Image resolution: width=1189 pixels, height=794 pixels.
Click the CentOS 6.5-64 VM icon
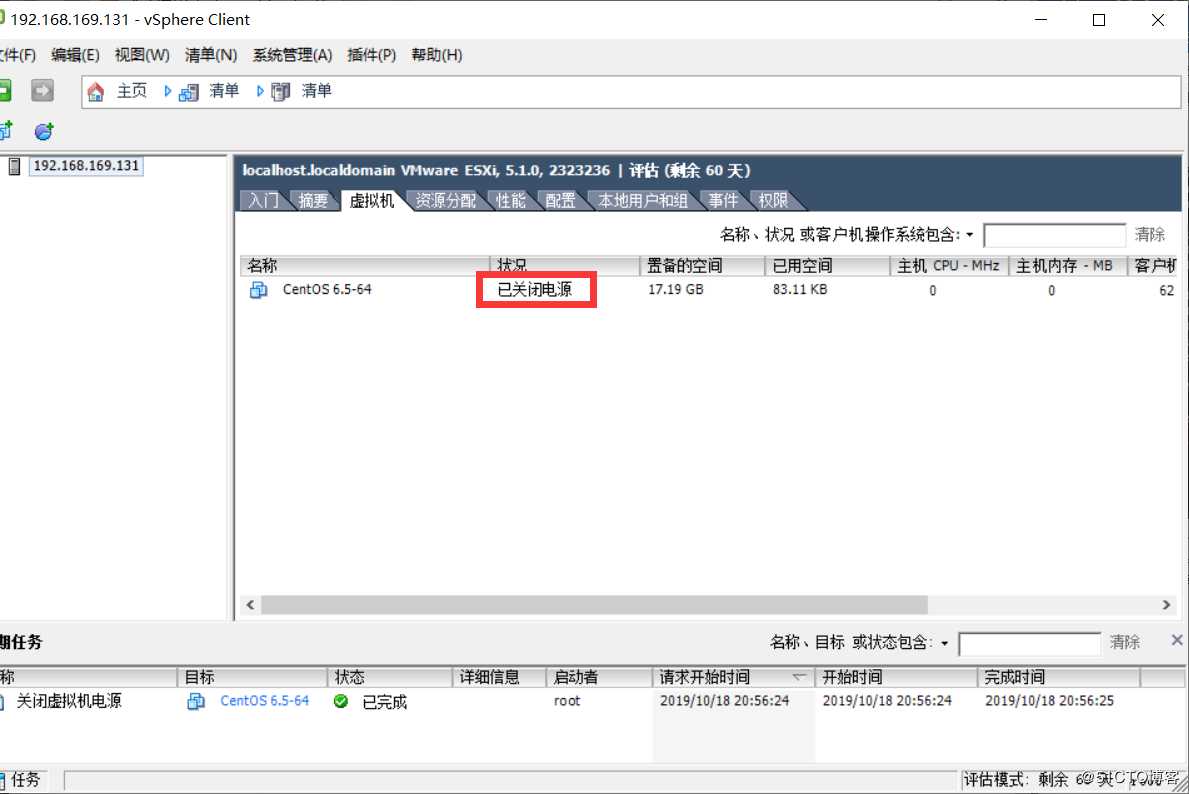(259, 290)
